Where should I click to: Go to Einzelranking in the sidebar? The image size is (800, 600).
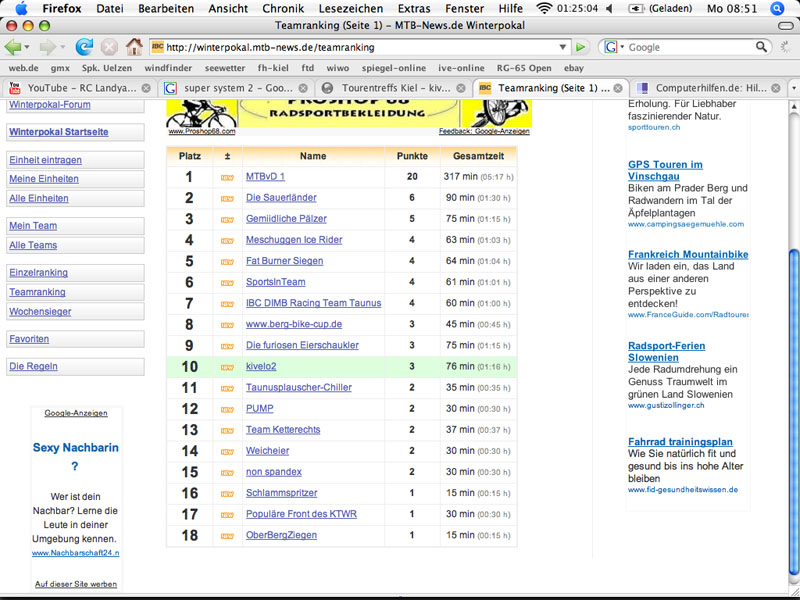pos(38,272)
